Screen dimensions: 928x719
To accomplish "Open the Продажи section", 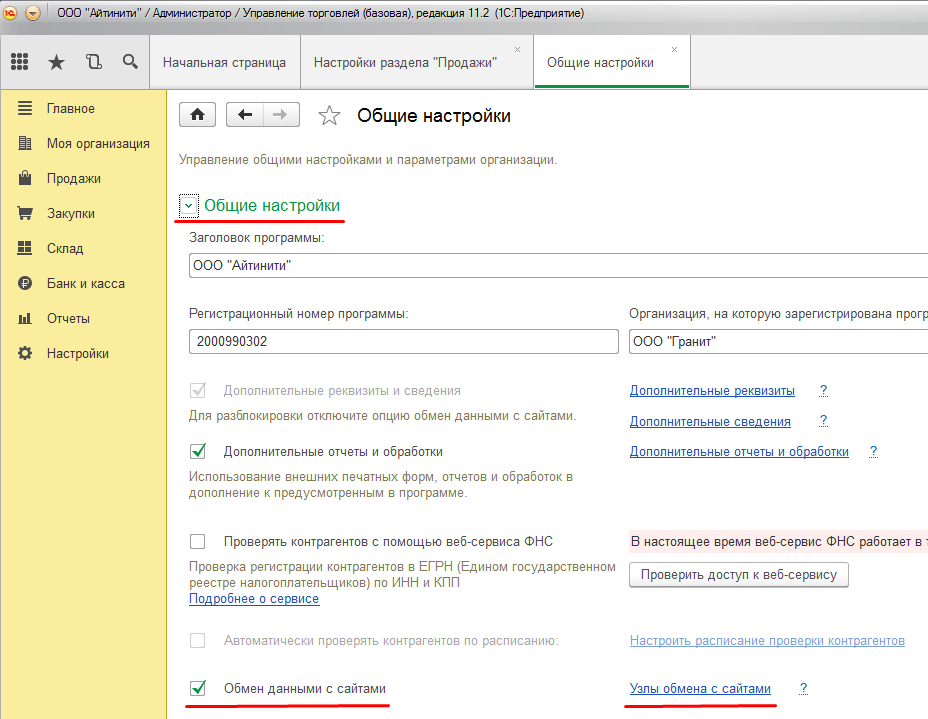I will [74, 178].
